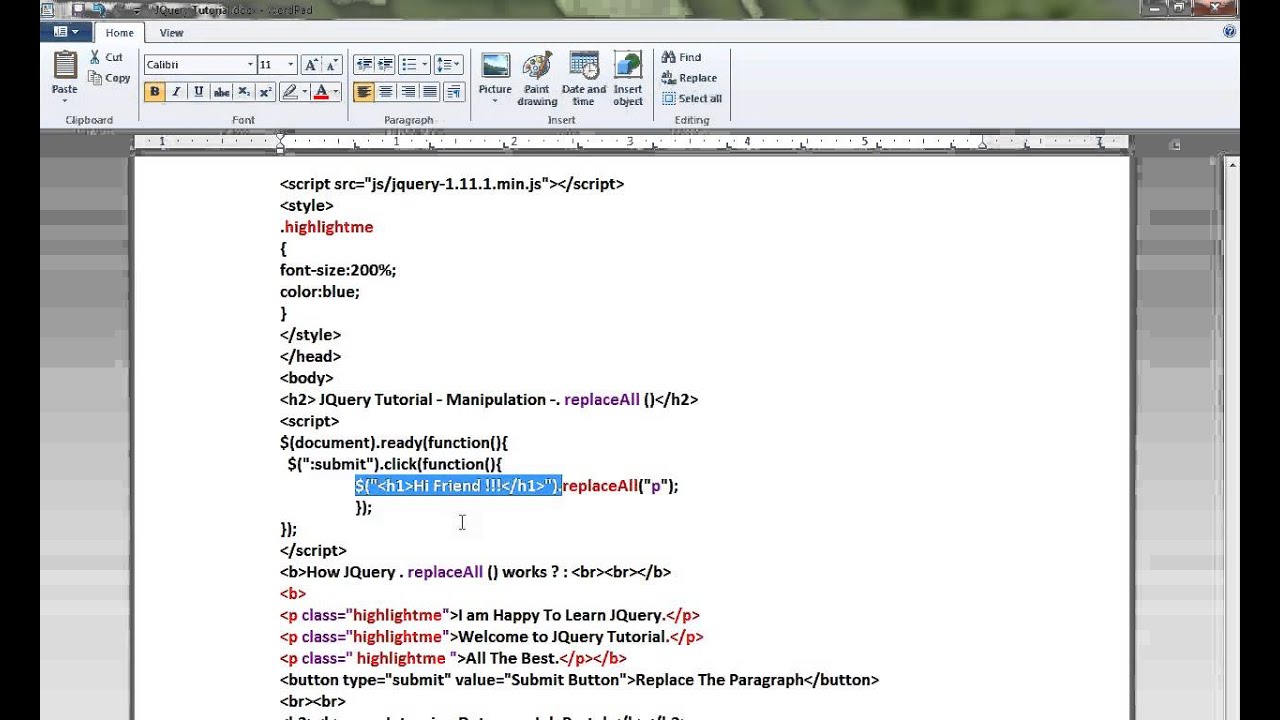The width and height of the screenshot is (1280, 720).
Task: Click the first-line indent marker on the ruler
Action: pyautogui.click(x=281, y=137)
